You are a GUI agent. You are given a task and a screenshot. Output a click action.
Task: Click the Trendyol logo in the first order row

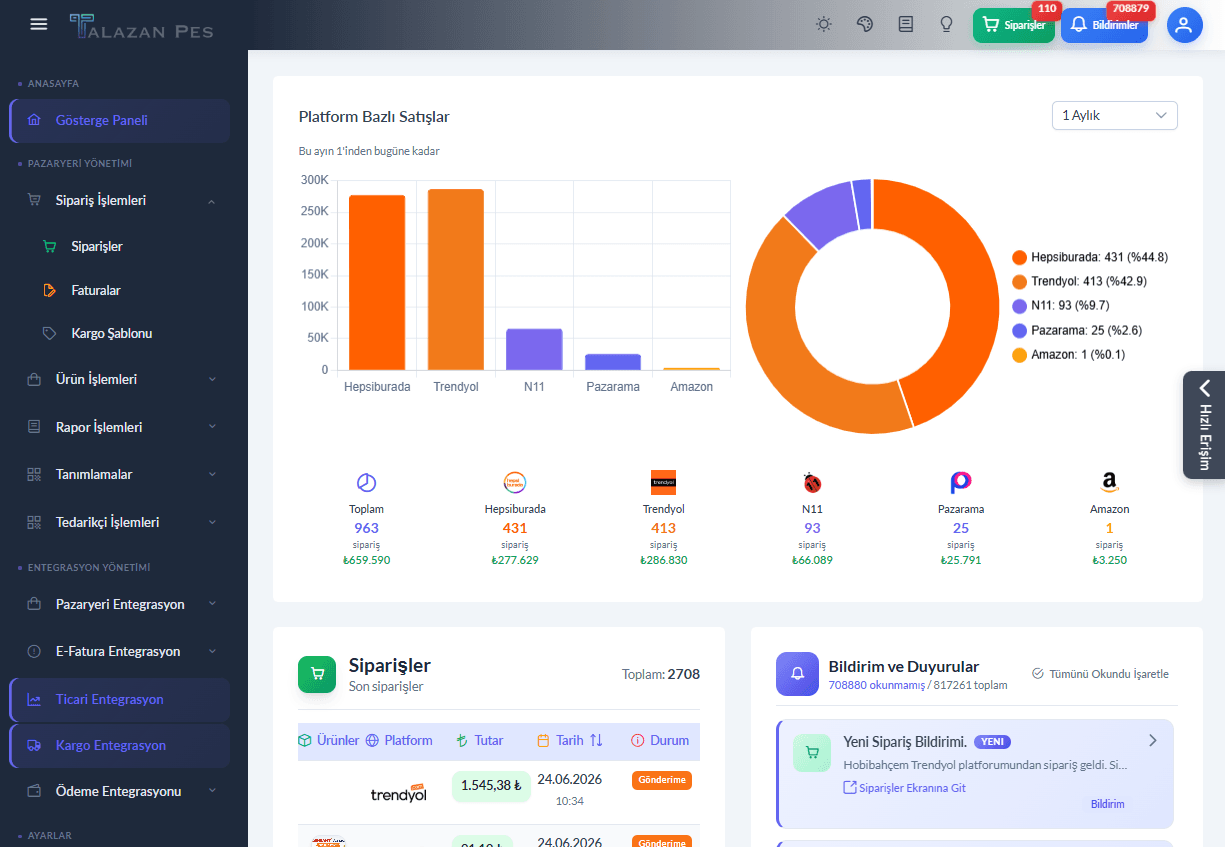399,794
